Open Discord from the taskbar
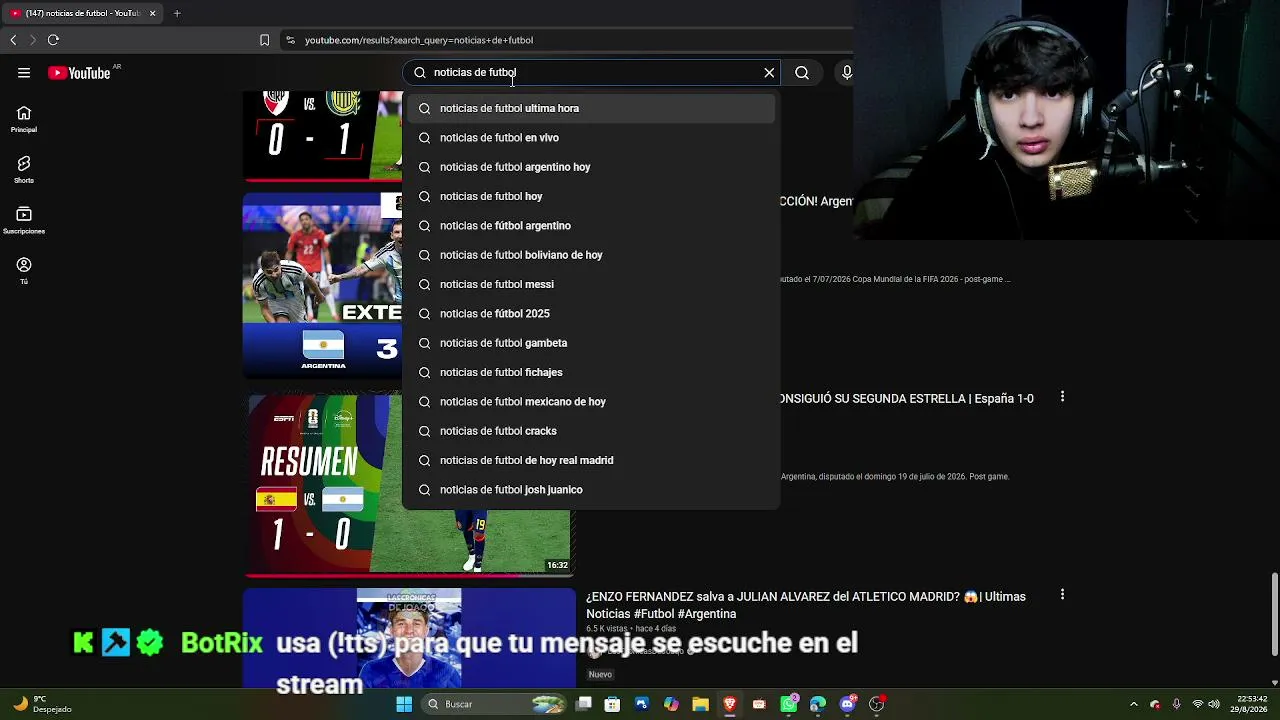Screen dimensions: 1280x720 click(848, 704)
